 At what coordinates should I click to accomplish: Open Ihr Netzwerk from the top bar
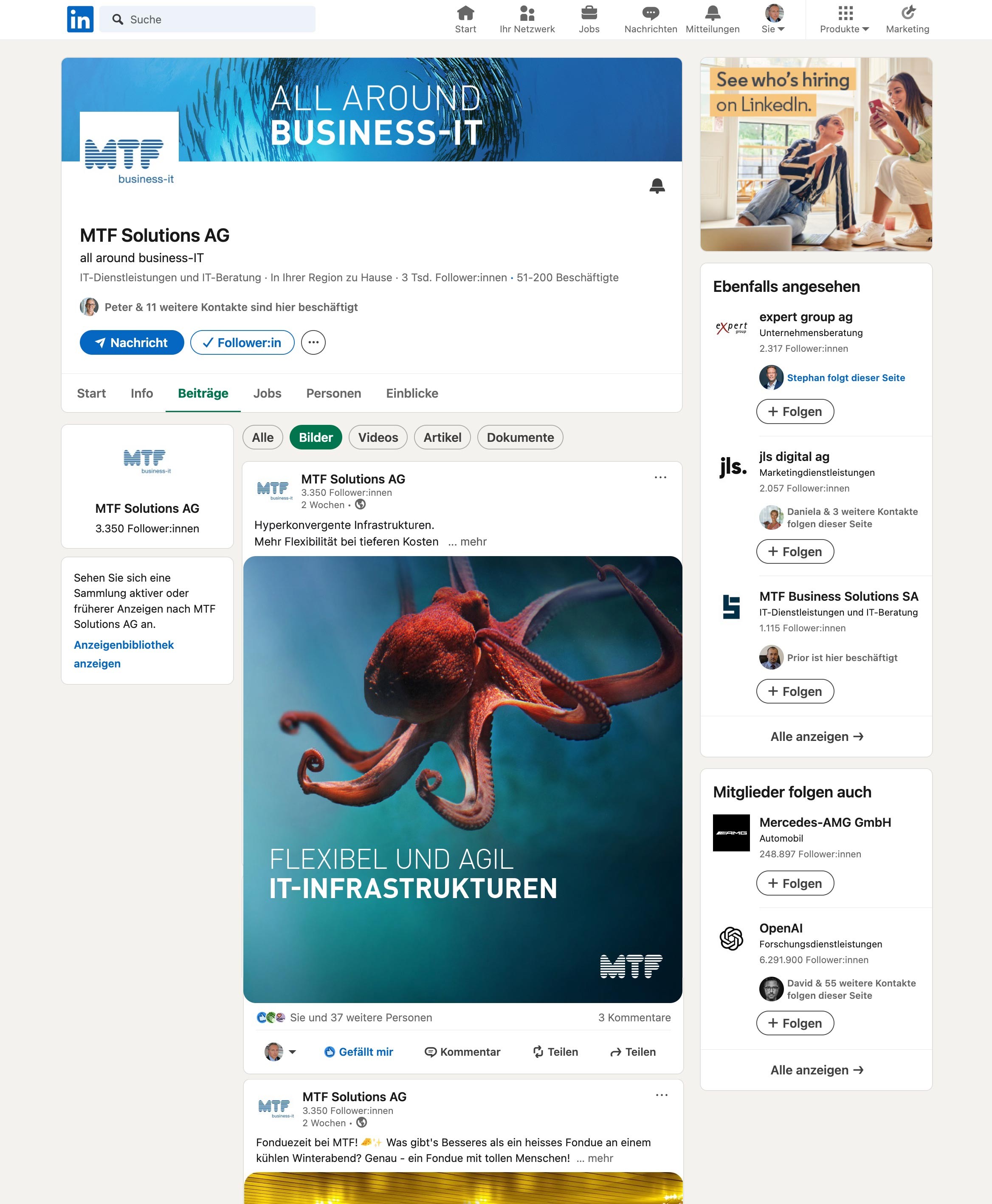pos(527,20)
